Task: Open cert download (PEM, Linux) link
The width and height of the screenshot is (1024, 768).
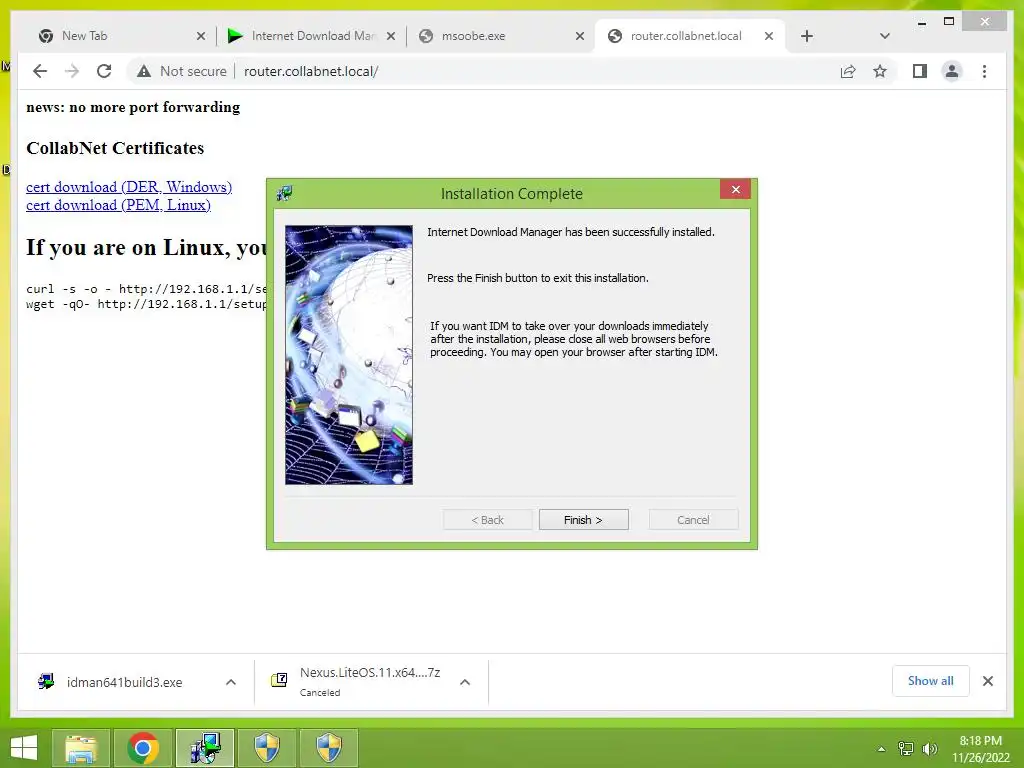Action: pyautogui.click(x=118, y=205)
